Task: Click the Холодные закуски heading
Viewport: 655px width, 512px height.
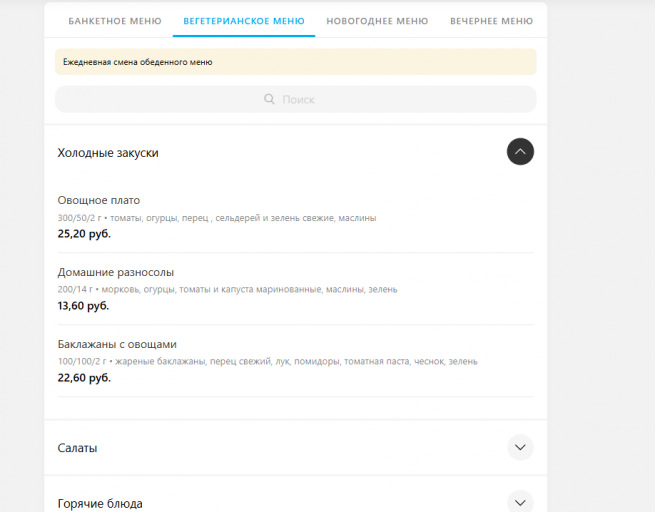Action: coord(108,153)
